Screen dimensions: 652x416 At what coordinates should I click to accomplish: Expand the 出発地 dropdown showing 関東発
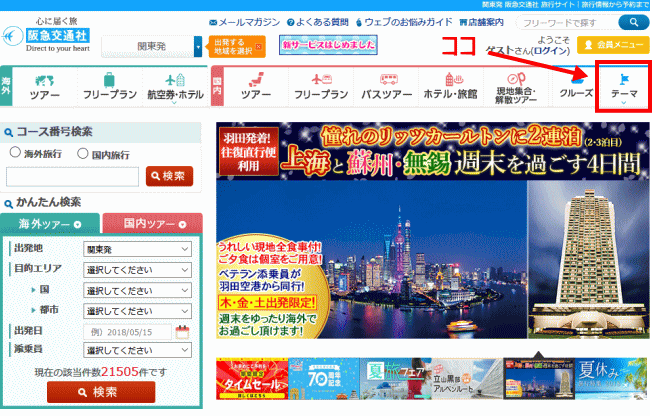click(138, 249)
